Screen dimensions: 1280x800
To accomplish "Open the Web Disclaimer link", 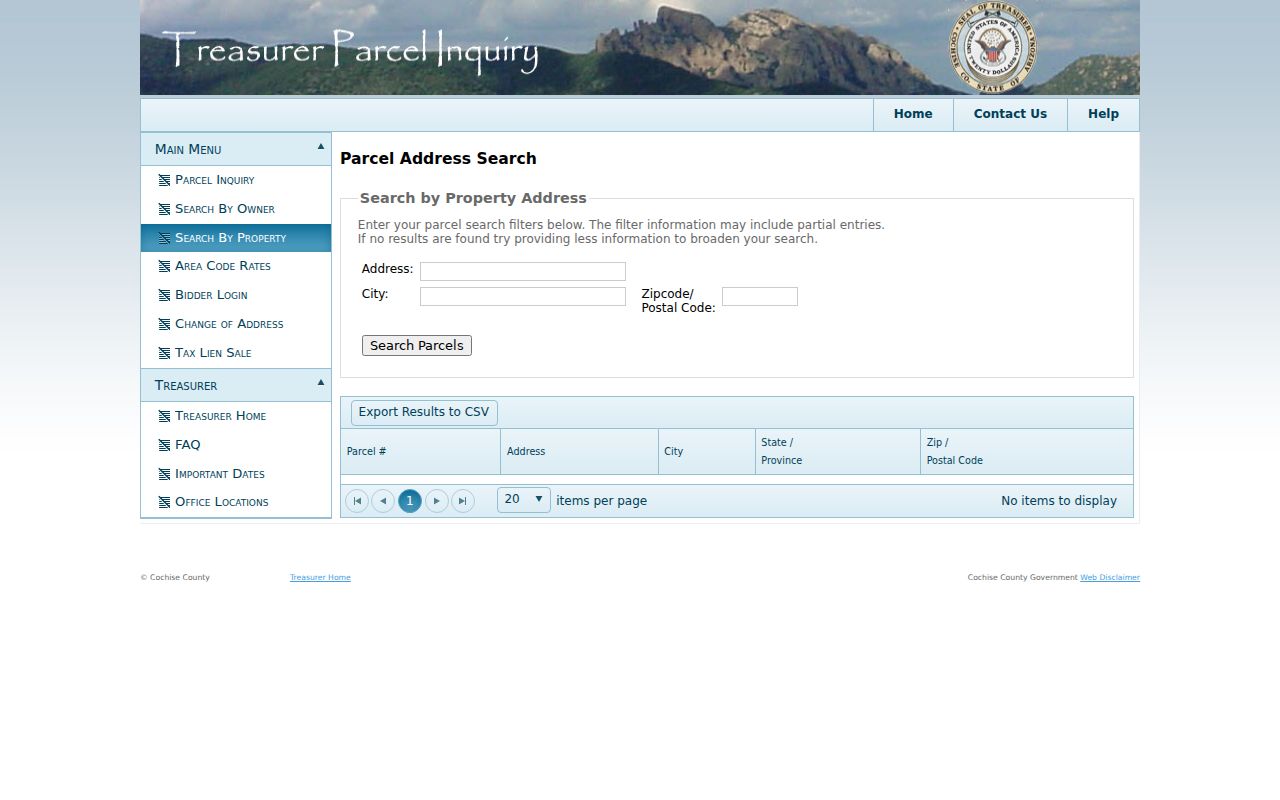I will coord(1110,578).
